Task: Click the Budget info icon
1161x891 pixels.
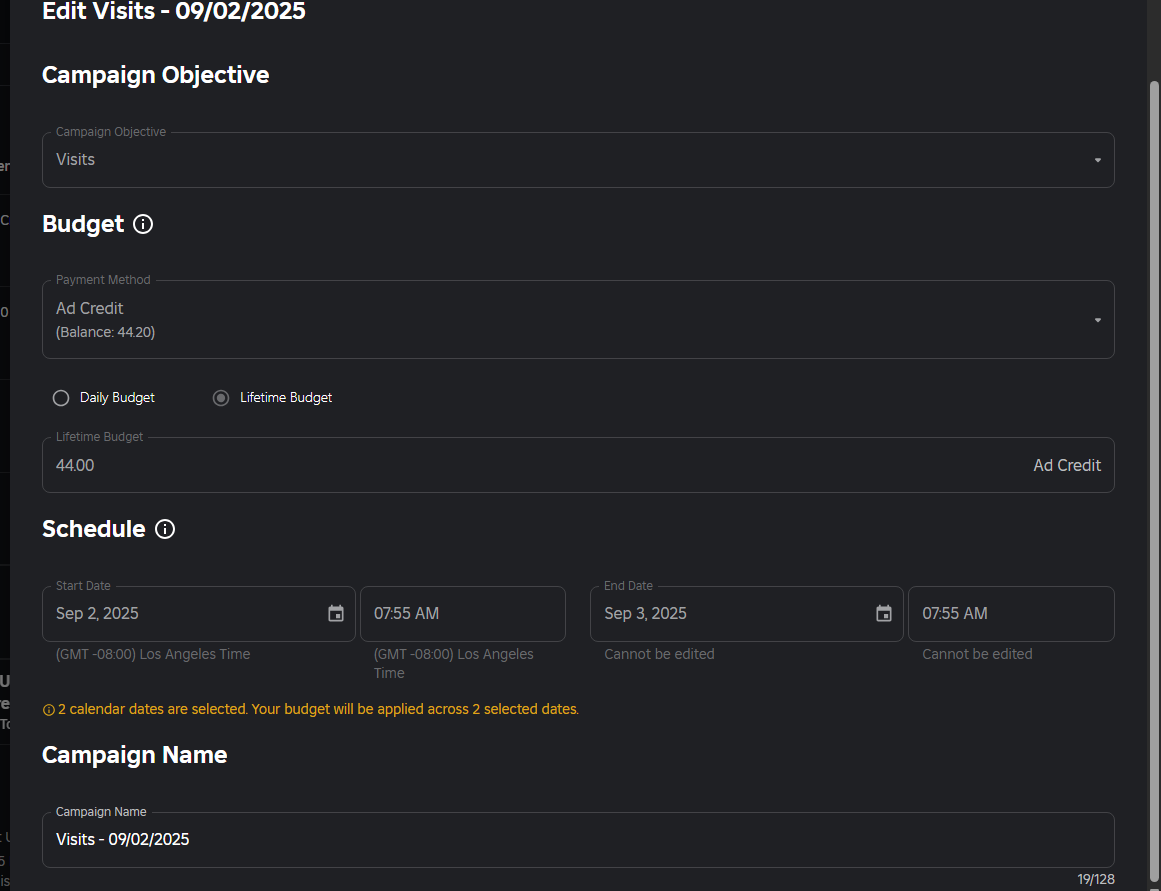Action: coord(143,224)
